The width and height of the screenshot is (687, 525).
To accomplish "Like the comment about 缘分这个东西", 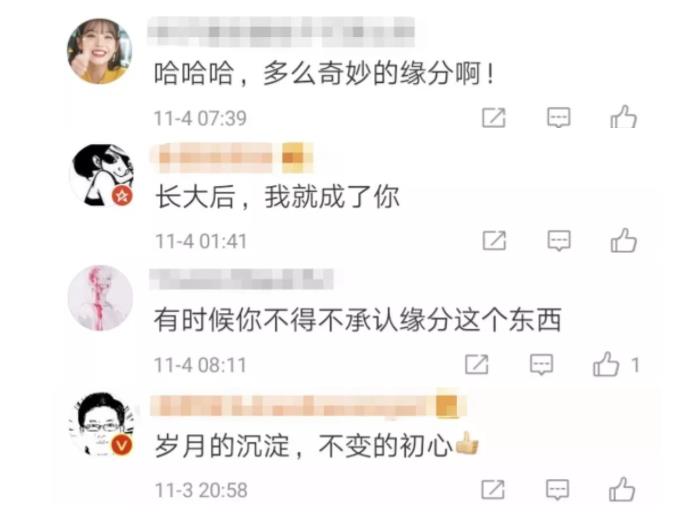I will (x=606, y=364).
